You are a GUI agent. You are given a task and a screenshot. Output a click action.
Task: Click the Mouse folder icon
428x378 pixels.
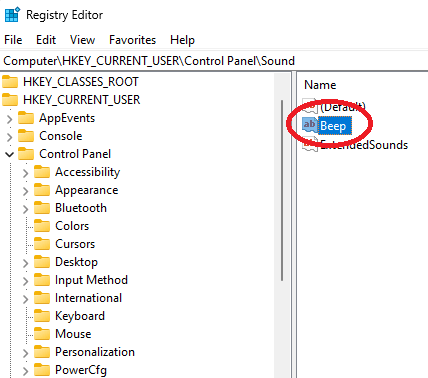point(42,334)
